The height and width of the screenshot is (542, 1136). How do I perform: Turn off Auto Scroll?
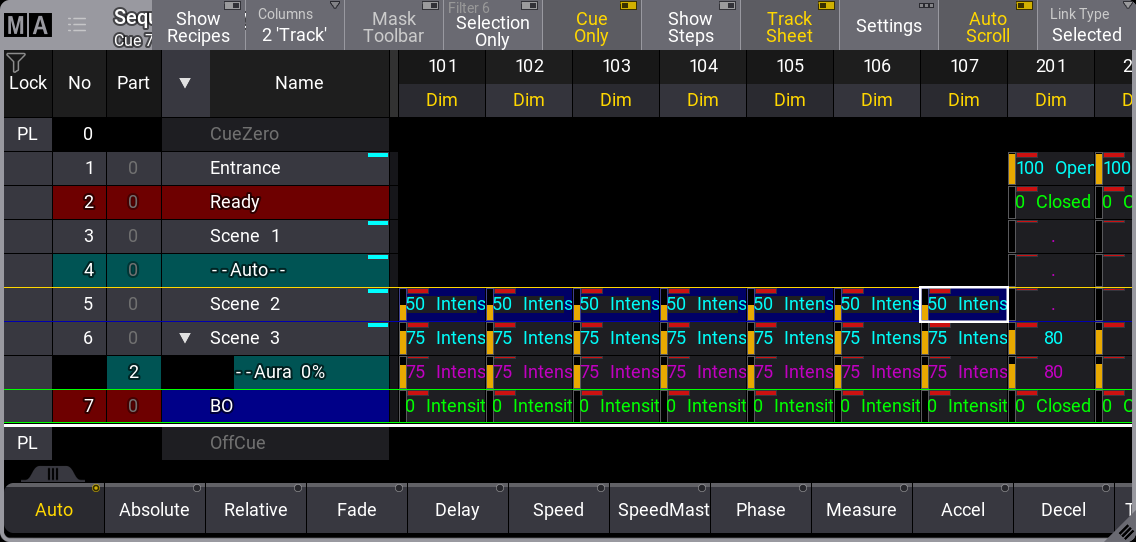click(x=987, y=26)
